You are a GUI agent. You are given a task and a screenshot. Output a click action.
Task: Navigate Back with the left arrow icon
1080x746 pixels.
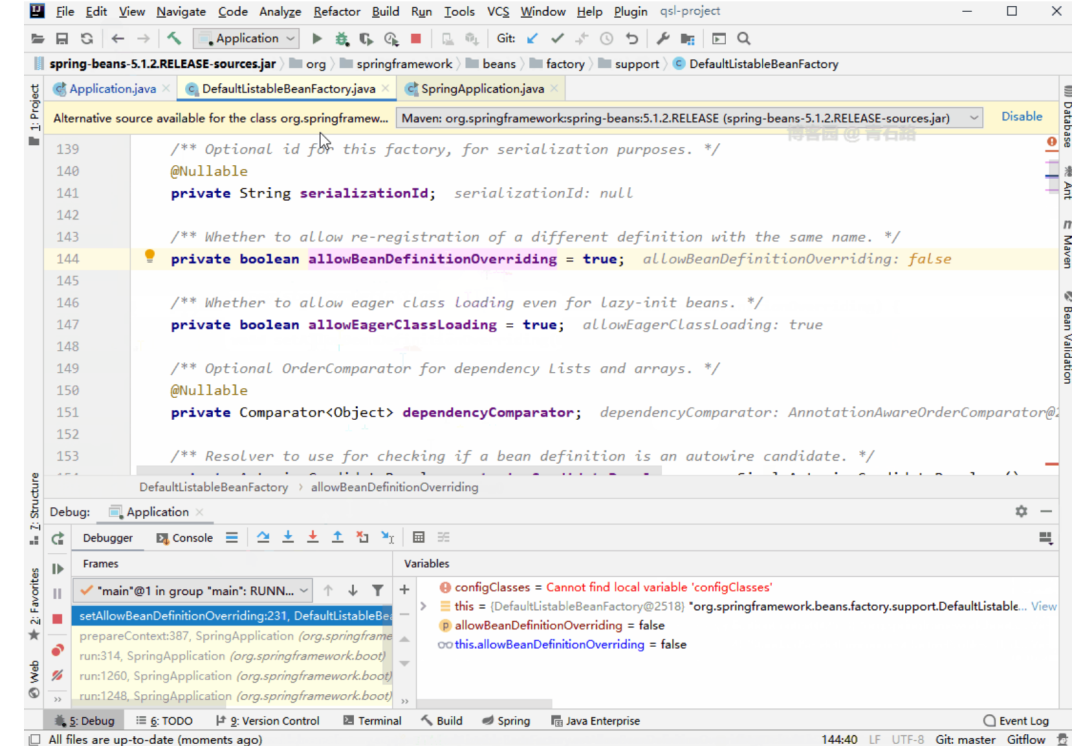click(118, 39)
